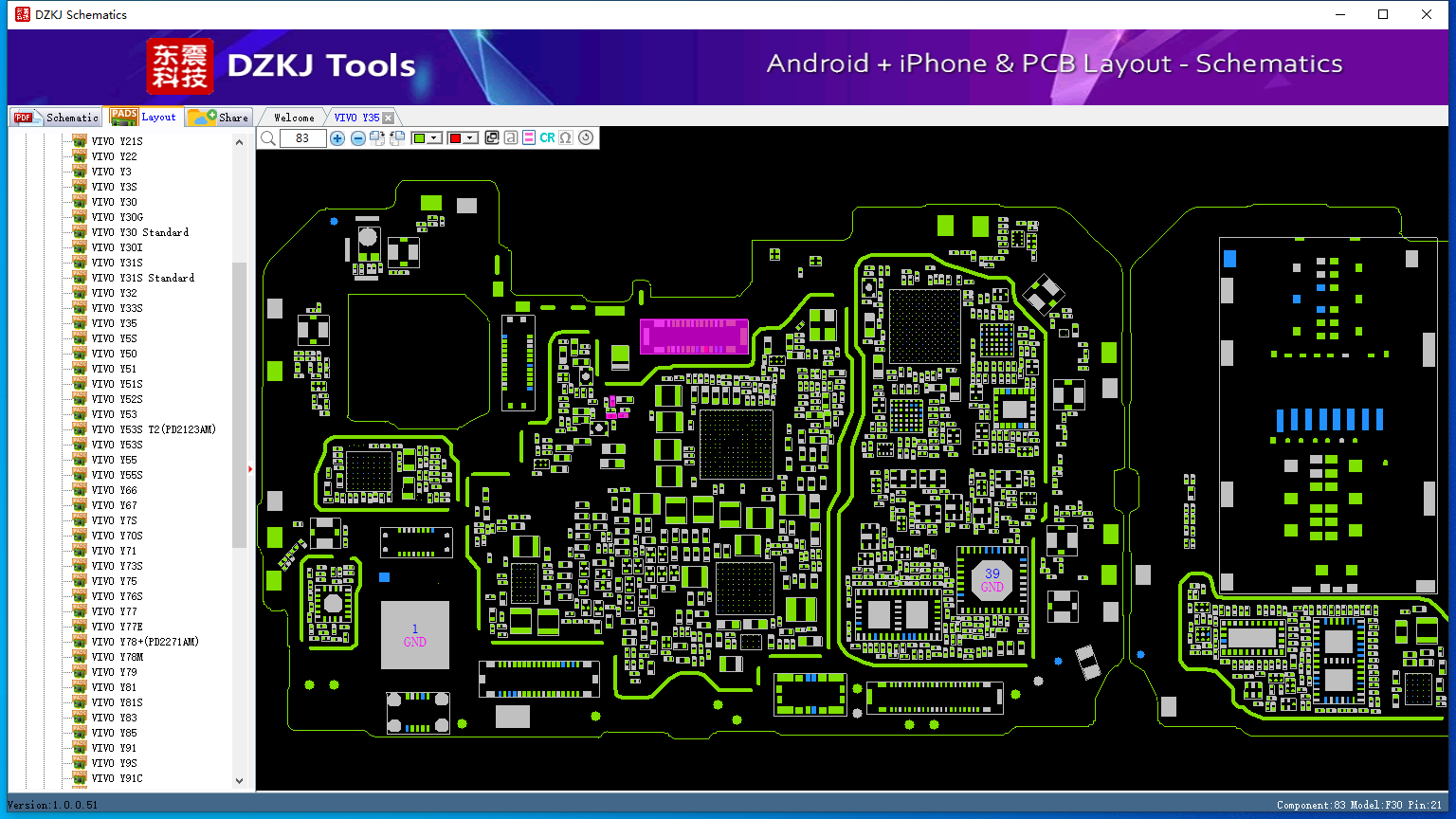Toggle the letter 'a' text label icon

(511, 138)
